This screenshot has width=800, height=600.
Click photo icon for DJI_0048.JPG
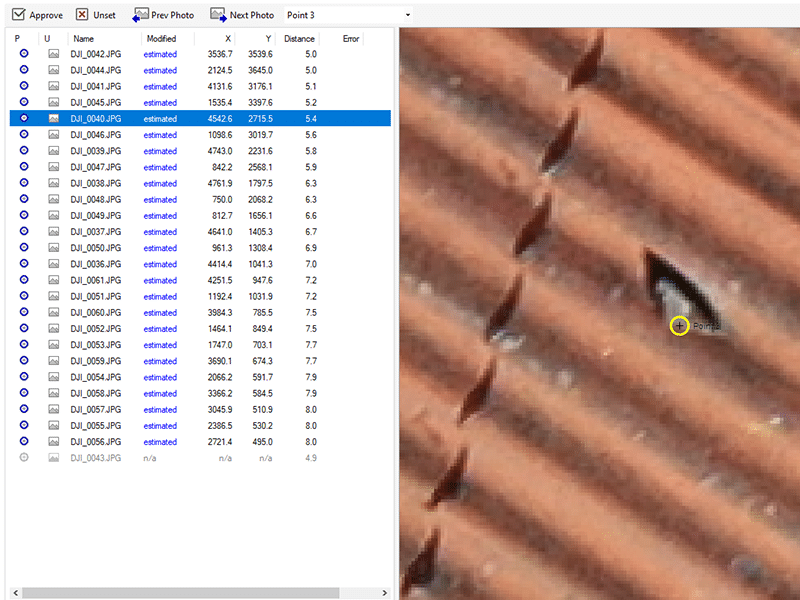(54, 199)
